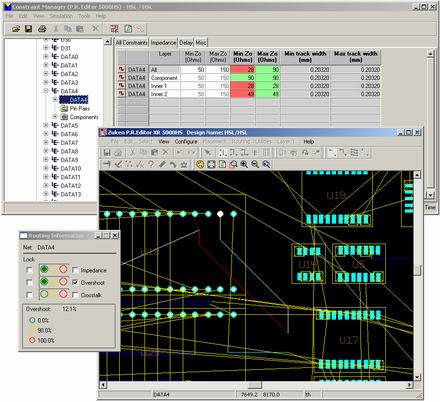Switch to the Delay tab

186,43
